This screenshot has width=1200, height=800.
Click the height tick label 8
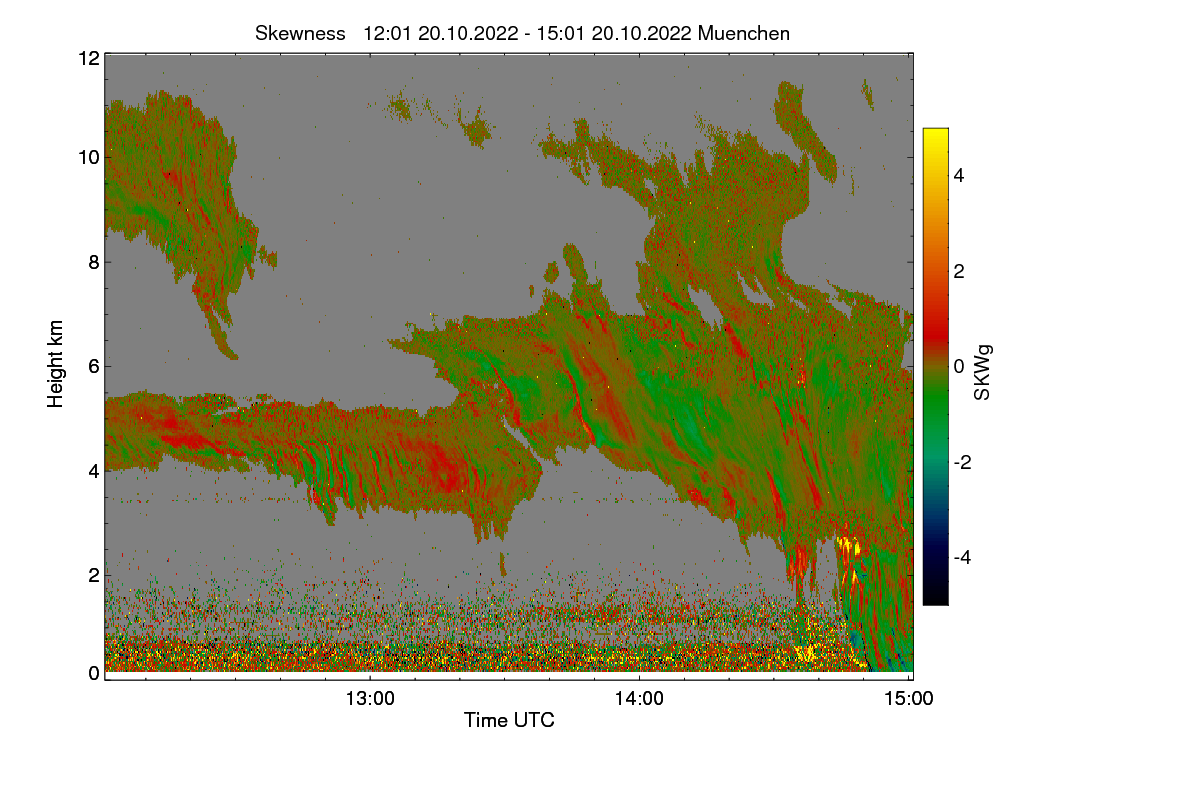94,262
